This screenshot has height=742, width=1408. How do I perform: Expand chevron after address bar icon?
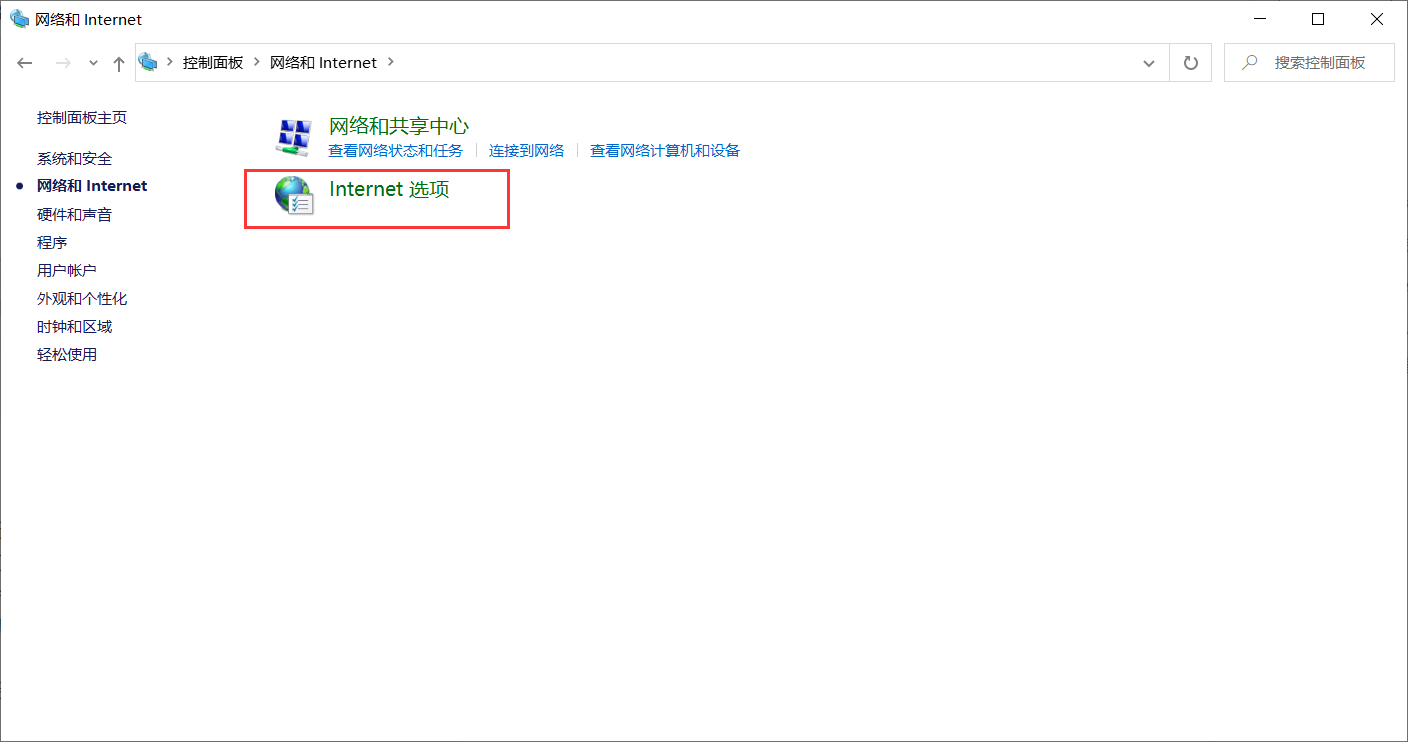168,62
